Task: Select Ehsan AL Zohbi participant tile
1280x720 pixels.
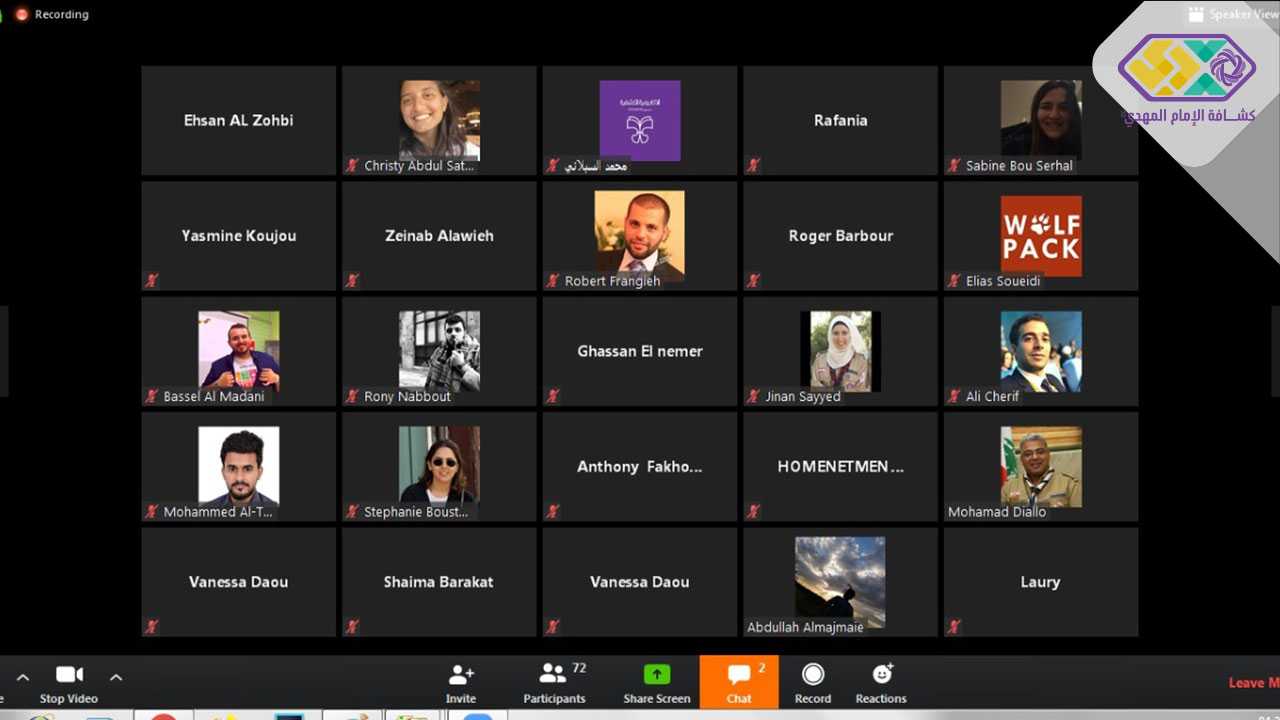Action: (x=238, y=120)
